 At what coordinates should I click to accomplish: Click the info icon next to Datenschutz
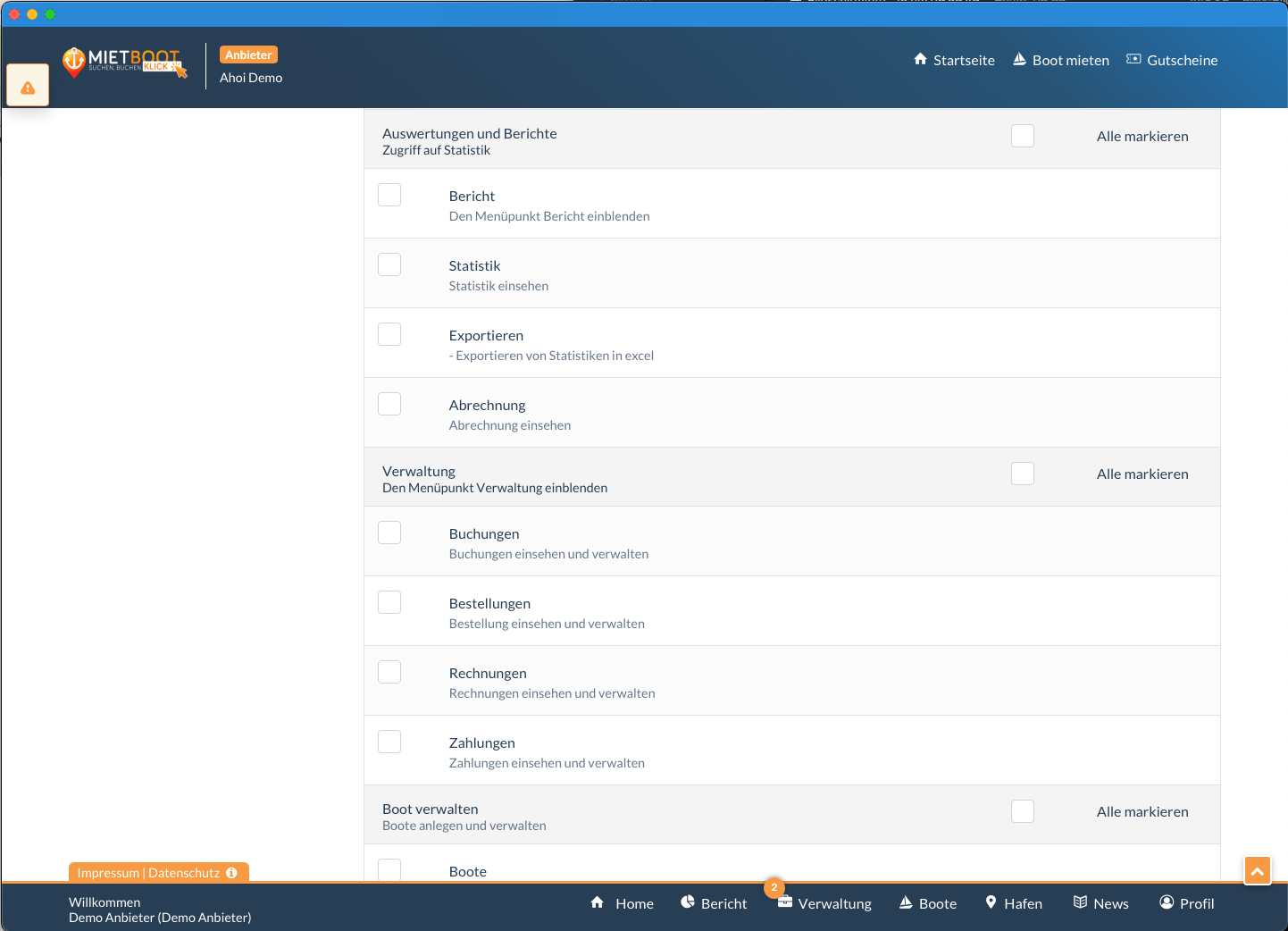pos(231,873)
